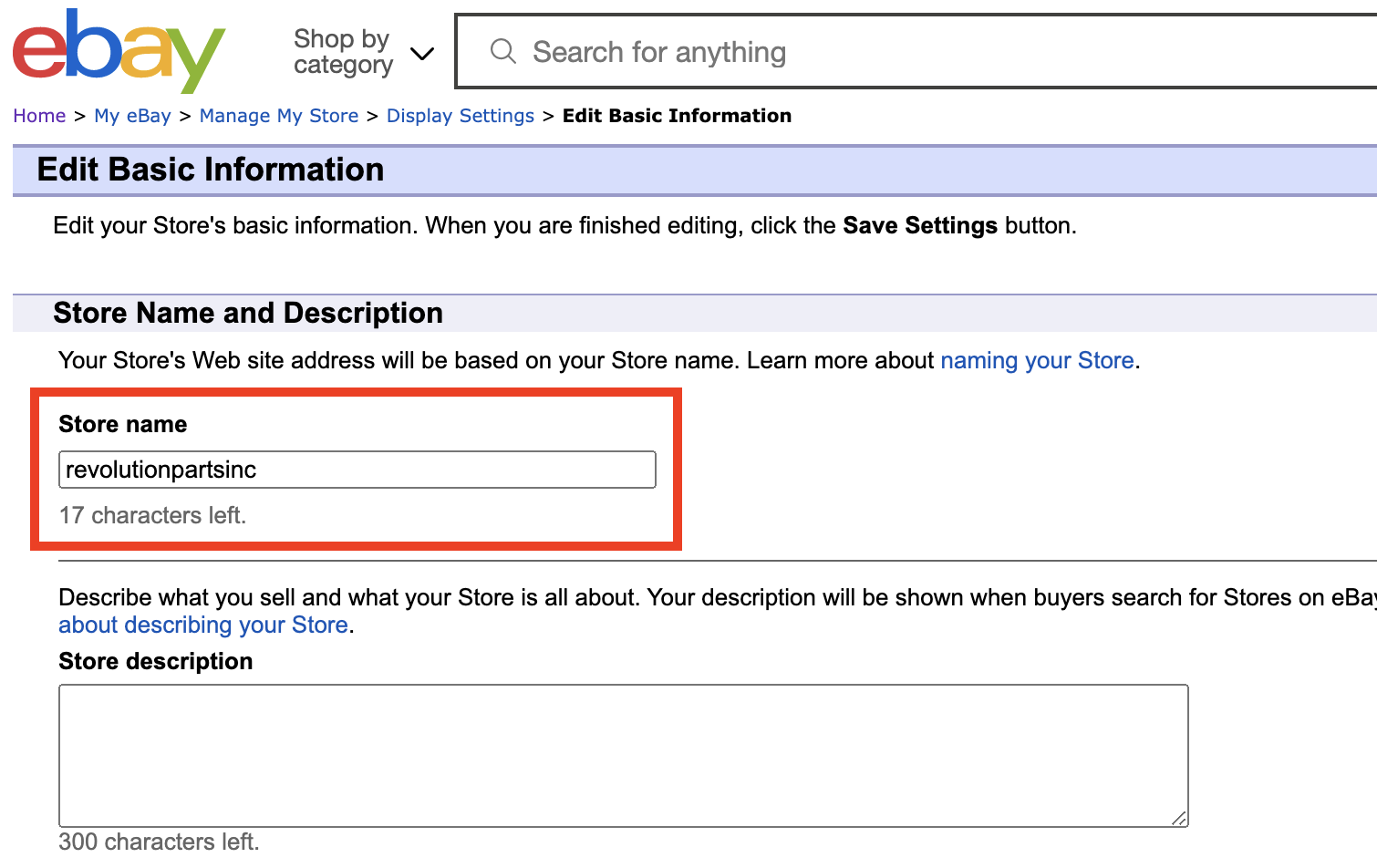Click the Edit Basic Information heading
The image size is (1377, 868).
pos(210,170)
